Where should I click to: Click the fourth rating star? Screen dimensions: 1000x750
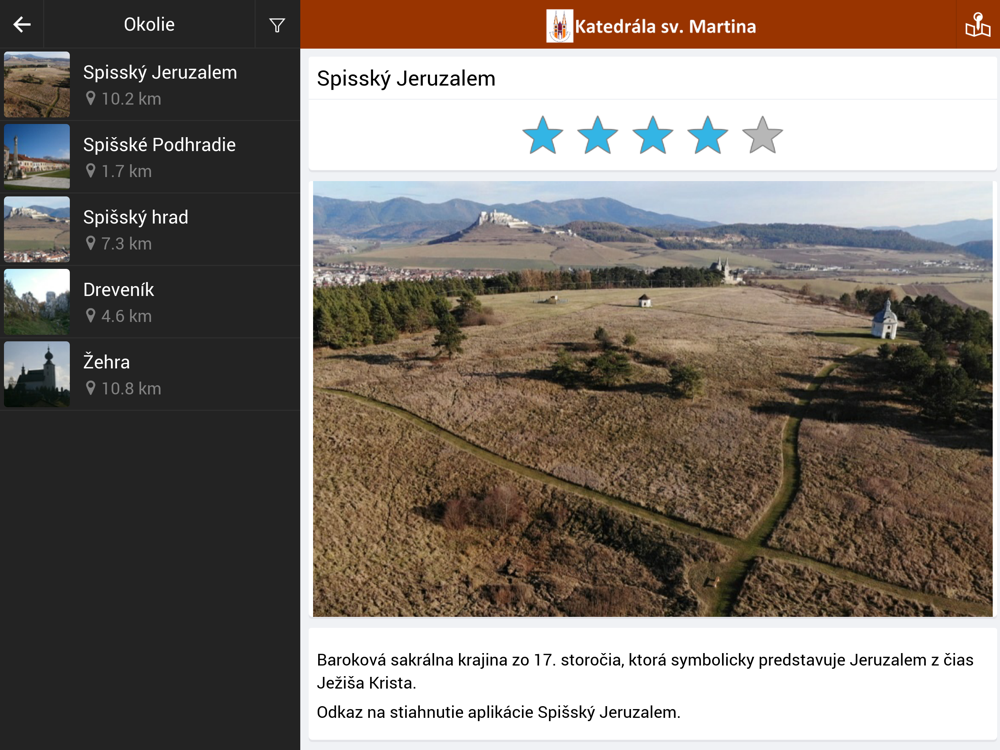pyautogui.click(x=708, y=135)
